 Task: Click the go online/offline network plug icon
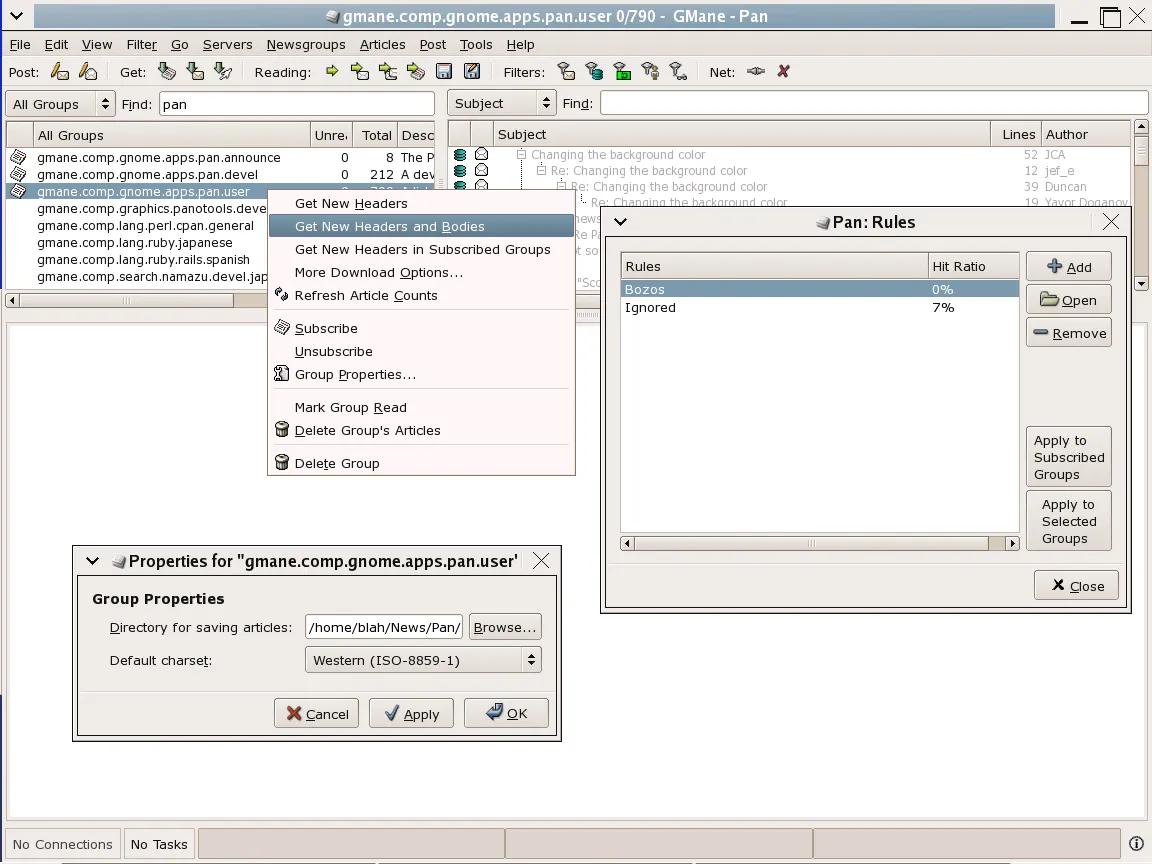pyautogui.click(x=756, y=72)
